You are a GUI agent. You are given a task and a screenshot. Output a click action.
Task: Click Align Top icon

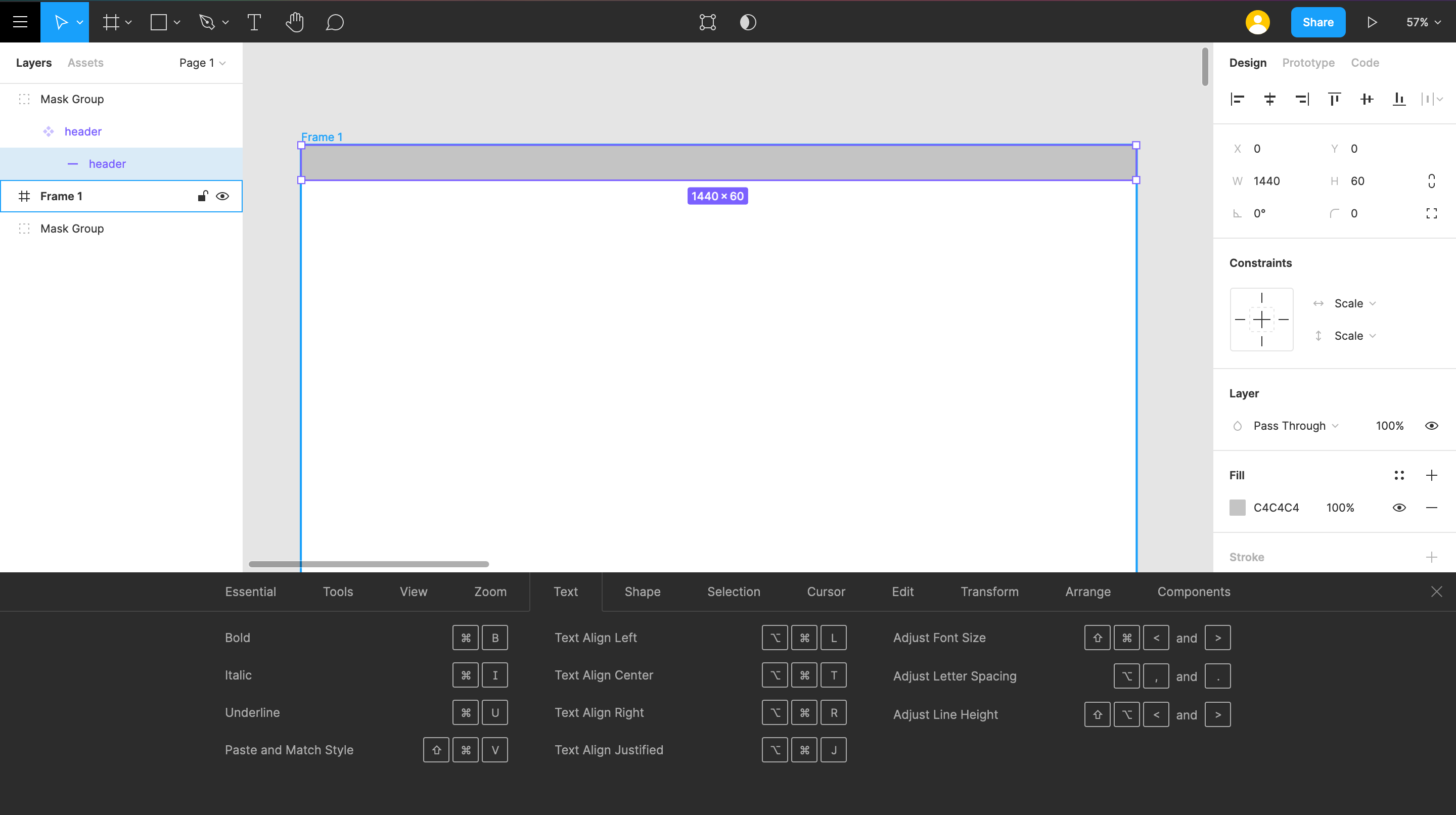point(1334,99)
